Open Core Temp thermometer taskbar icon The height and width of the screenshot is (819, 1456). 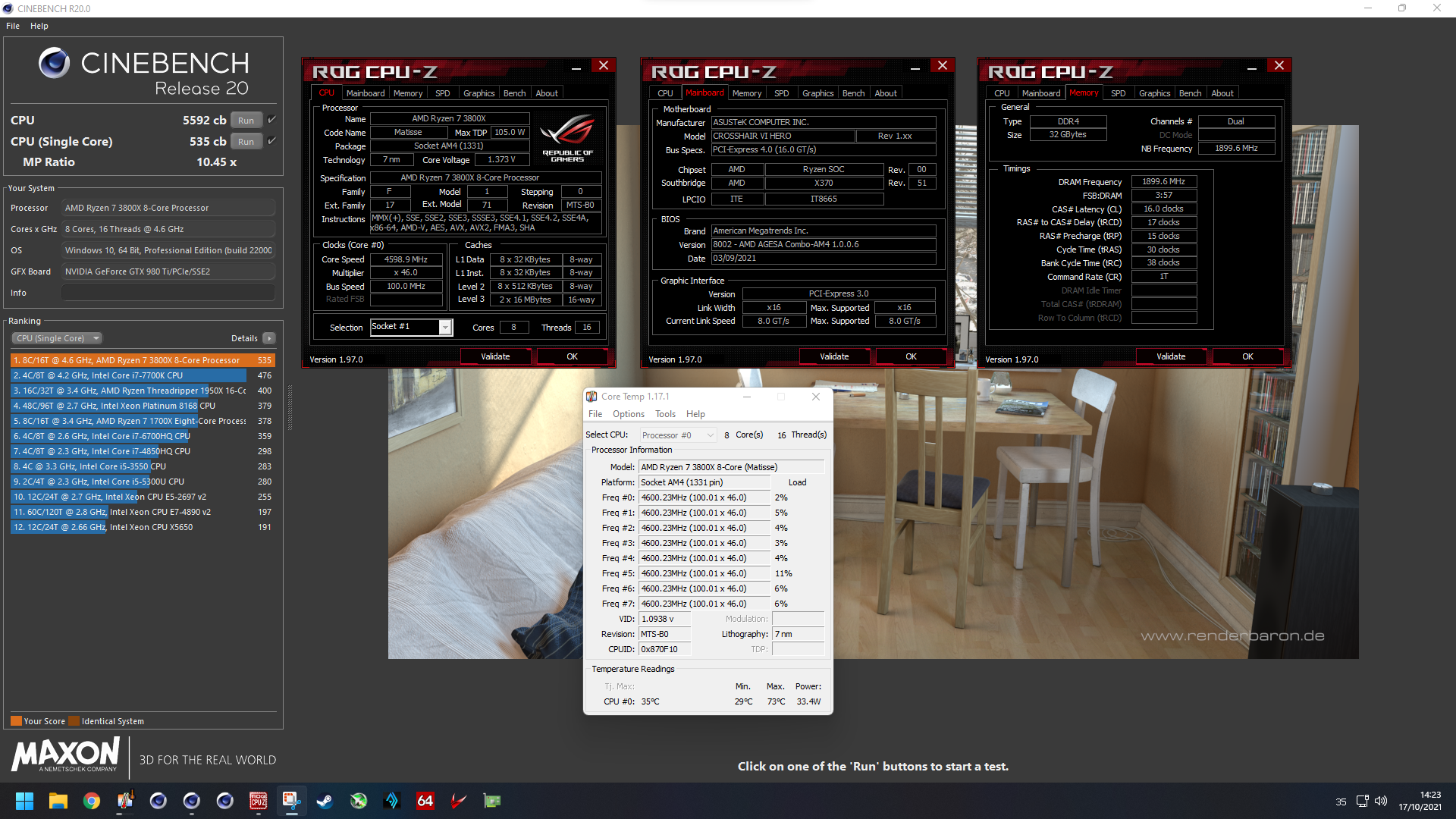[125, 801]
